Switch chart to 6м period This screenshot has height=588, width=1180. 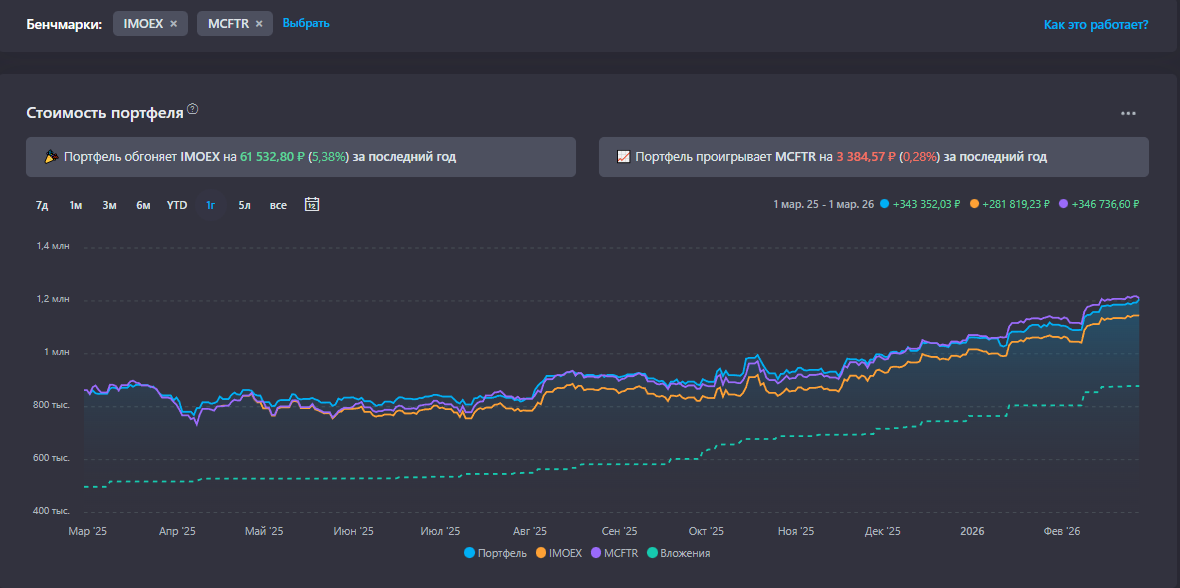tap(143, 205)
